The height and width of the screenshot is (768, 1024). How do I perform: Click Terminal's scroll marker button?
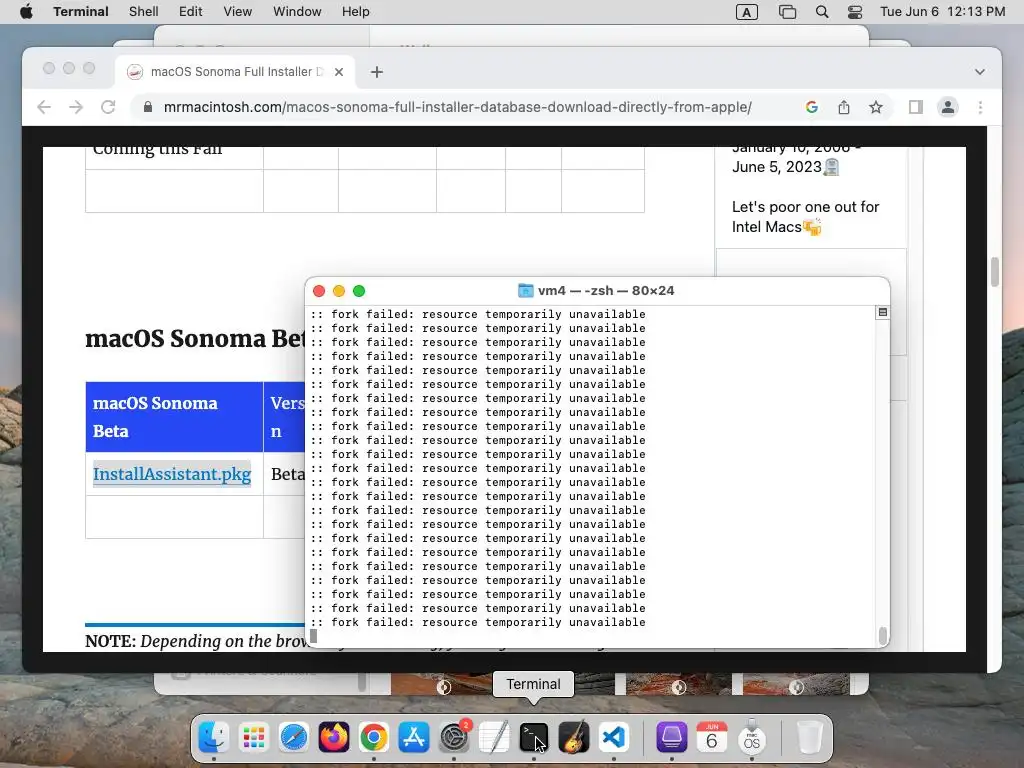click(x=882, y=312)
